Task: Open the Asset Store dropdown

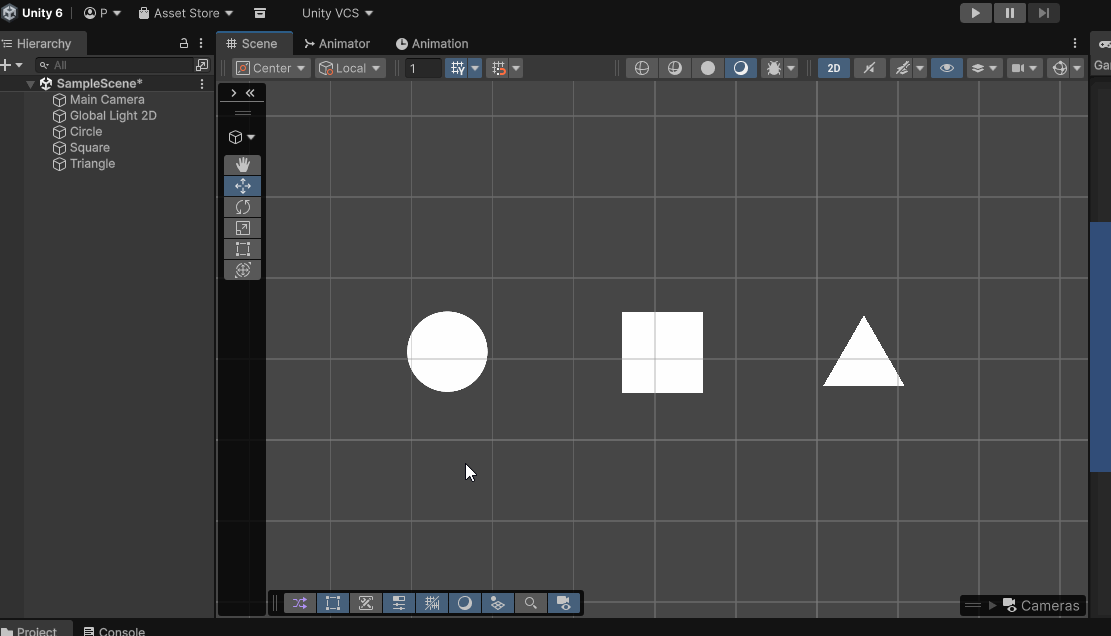Action: 186,13
